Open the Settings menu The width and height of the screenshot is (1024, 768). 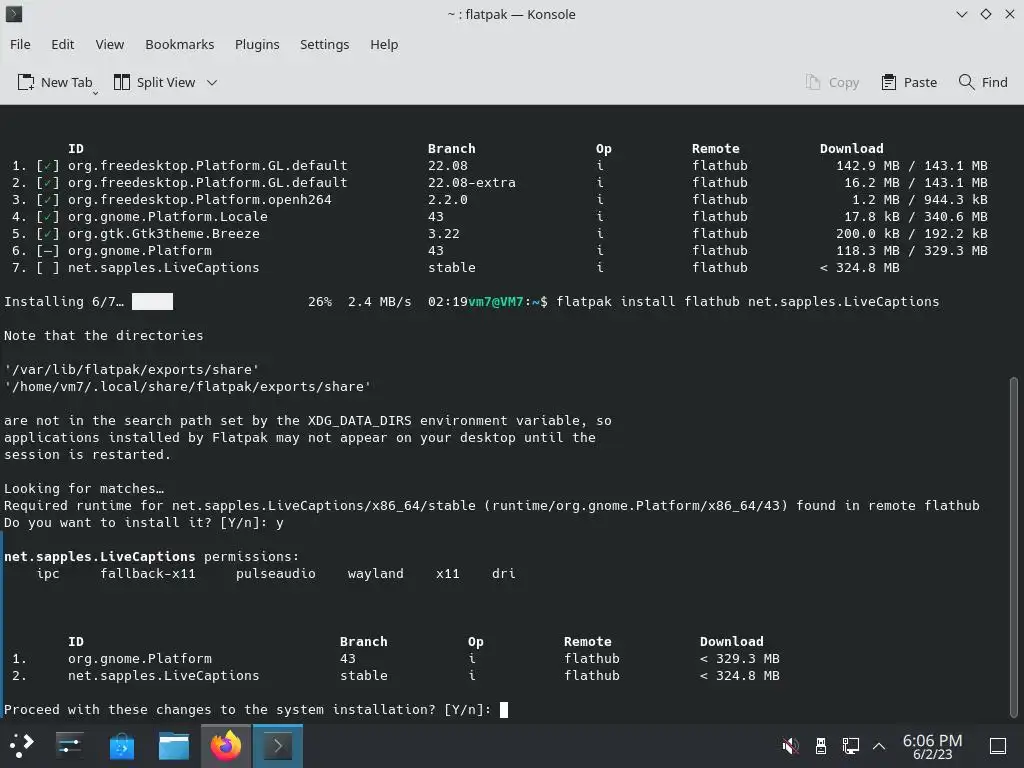coord(325,44)
